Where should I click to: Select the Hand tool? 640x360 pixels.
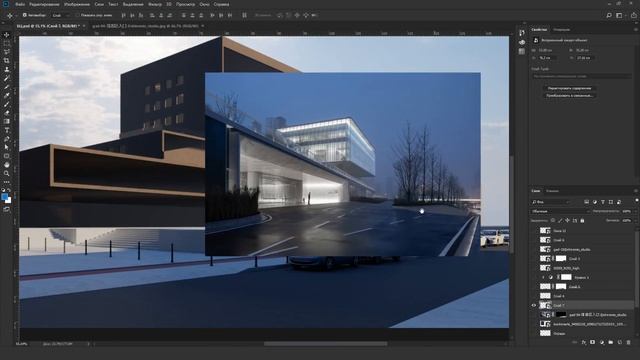(x=7, y=165)
